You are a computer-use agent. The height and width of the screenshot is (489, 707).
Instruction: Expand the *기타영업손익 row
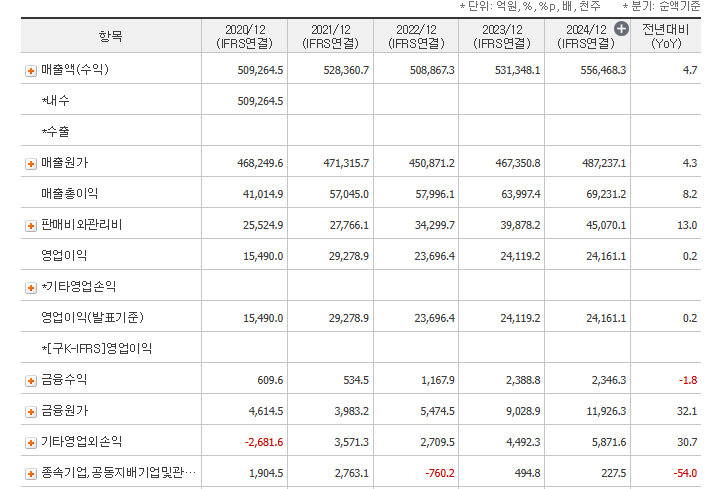[31, 288]
